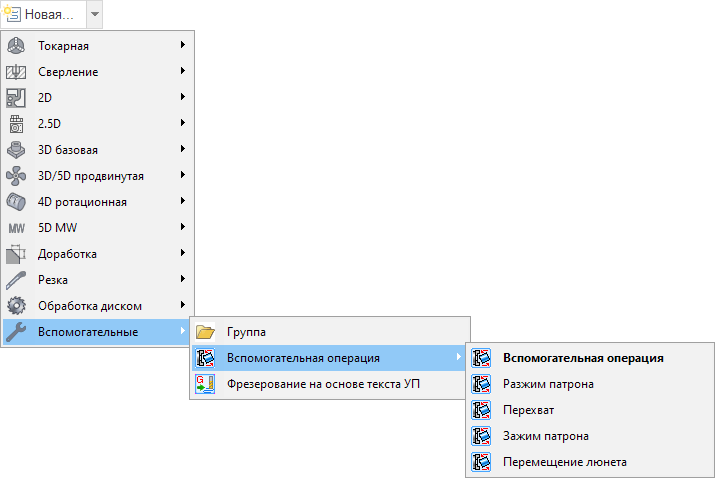Expand the Токарная submenu arrow
Screen dimensions: 715x478
coord(182,46)
